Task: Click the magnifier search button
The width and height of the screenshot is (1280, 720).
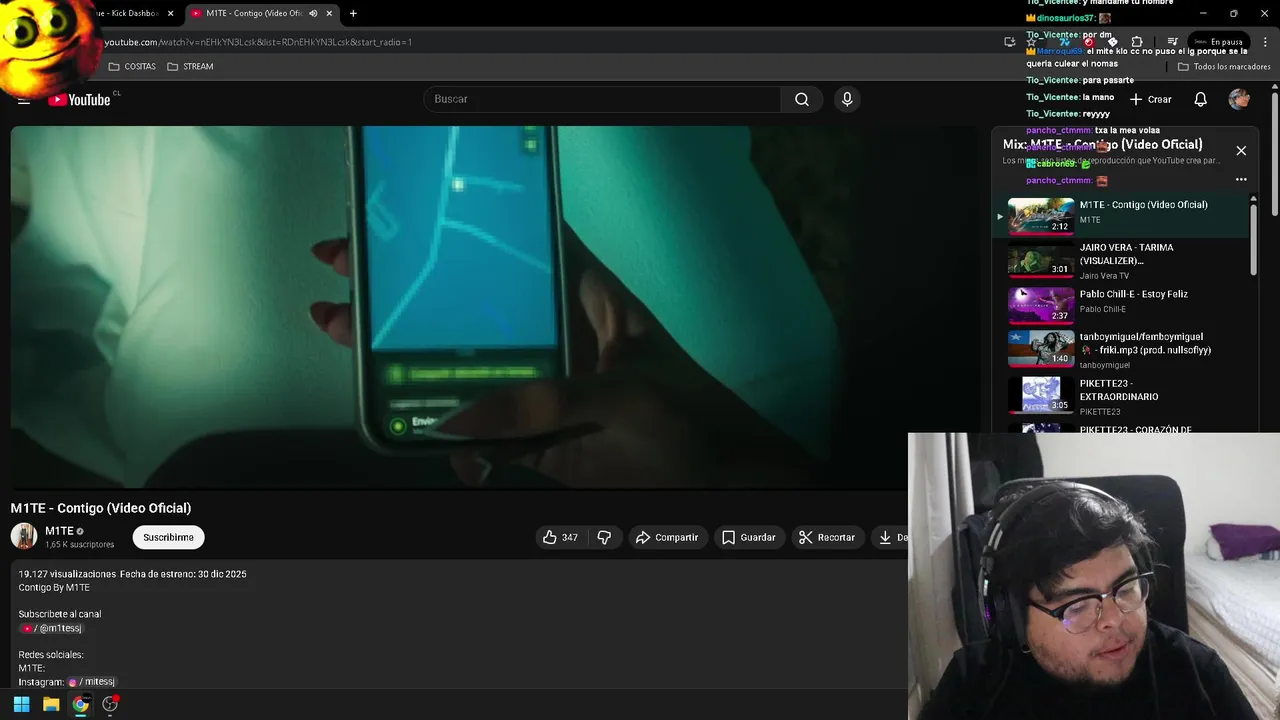Action: coord(802,99)
